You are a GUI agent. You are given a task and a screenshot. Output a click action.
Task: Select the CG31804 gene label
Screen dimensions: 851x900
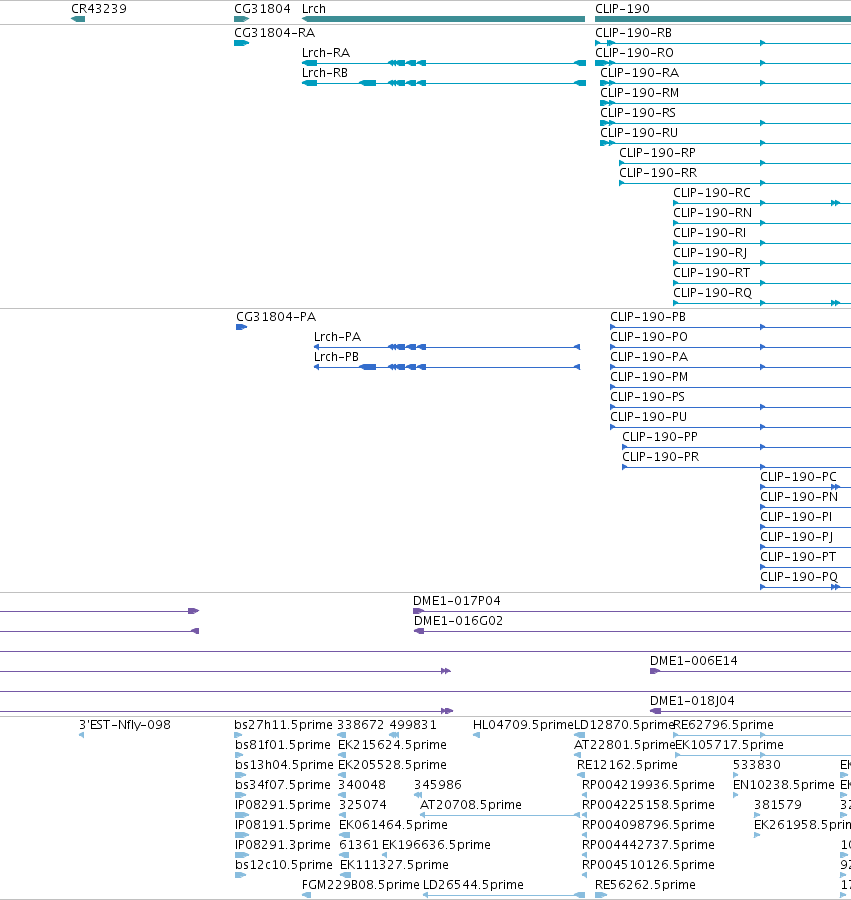(262, 9)
